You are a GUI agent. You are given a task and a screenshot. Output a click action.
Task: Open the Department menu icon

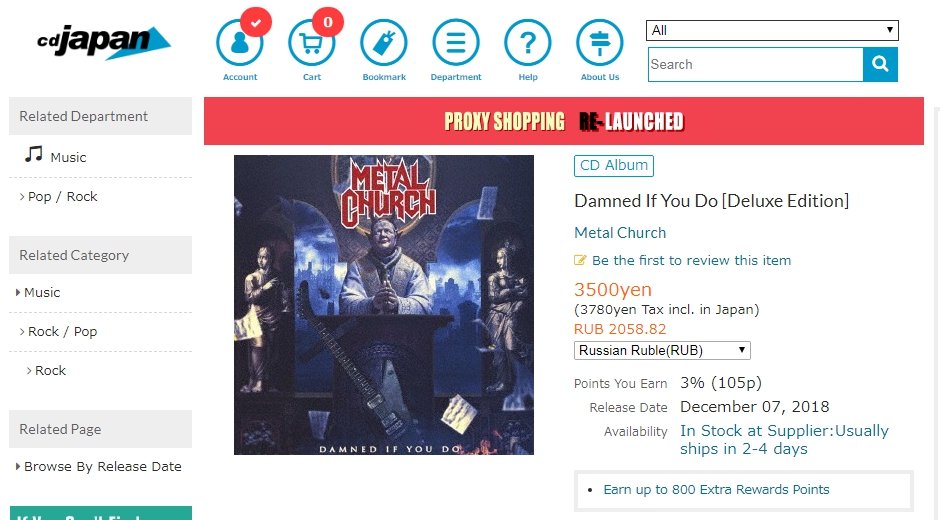(456, 43)
